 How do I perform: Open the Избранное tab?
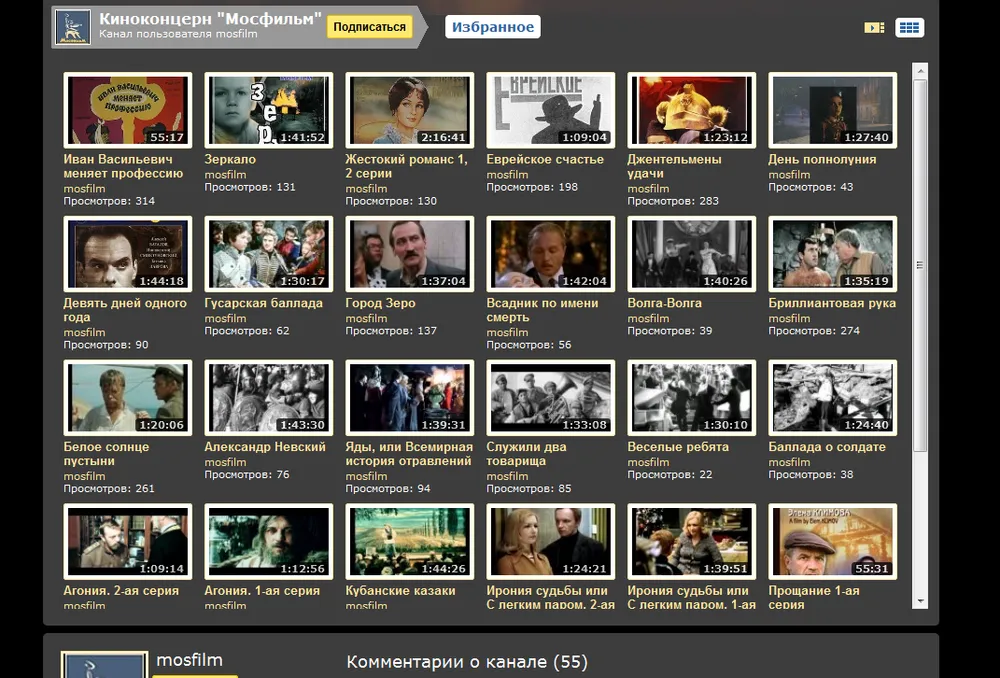tap(492, 27)
